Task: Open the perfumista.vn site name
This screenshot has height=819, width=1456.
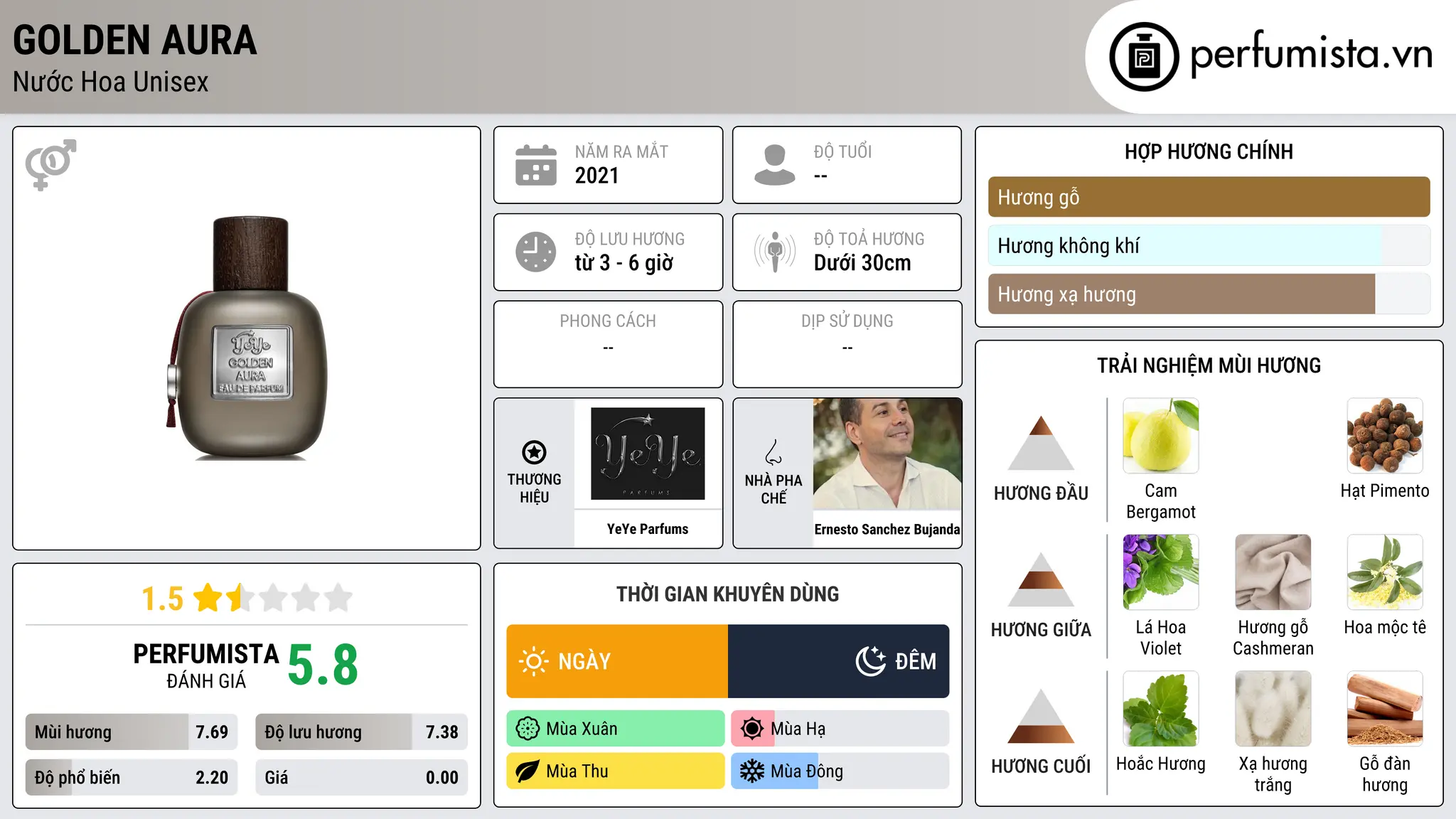Action: tap(1312, 54)
